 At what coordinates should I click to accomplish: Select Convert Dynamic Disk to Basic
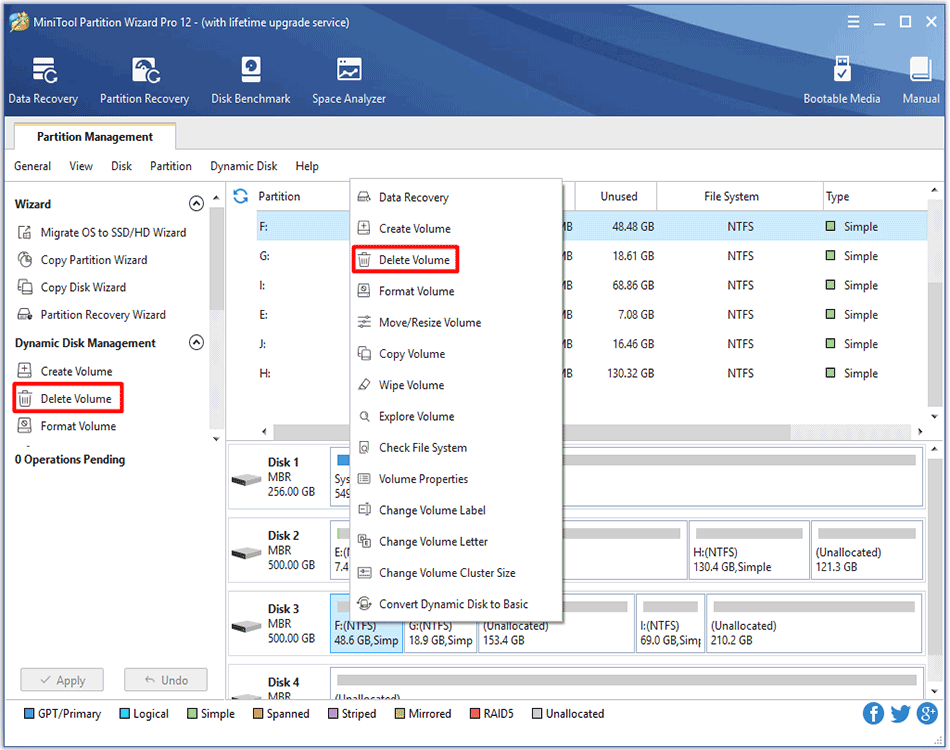pos(453,604)
